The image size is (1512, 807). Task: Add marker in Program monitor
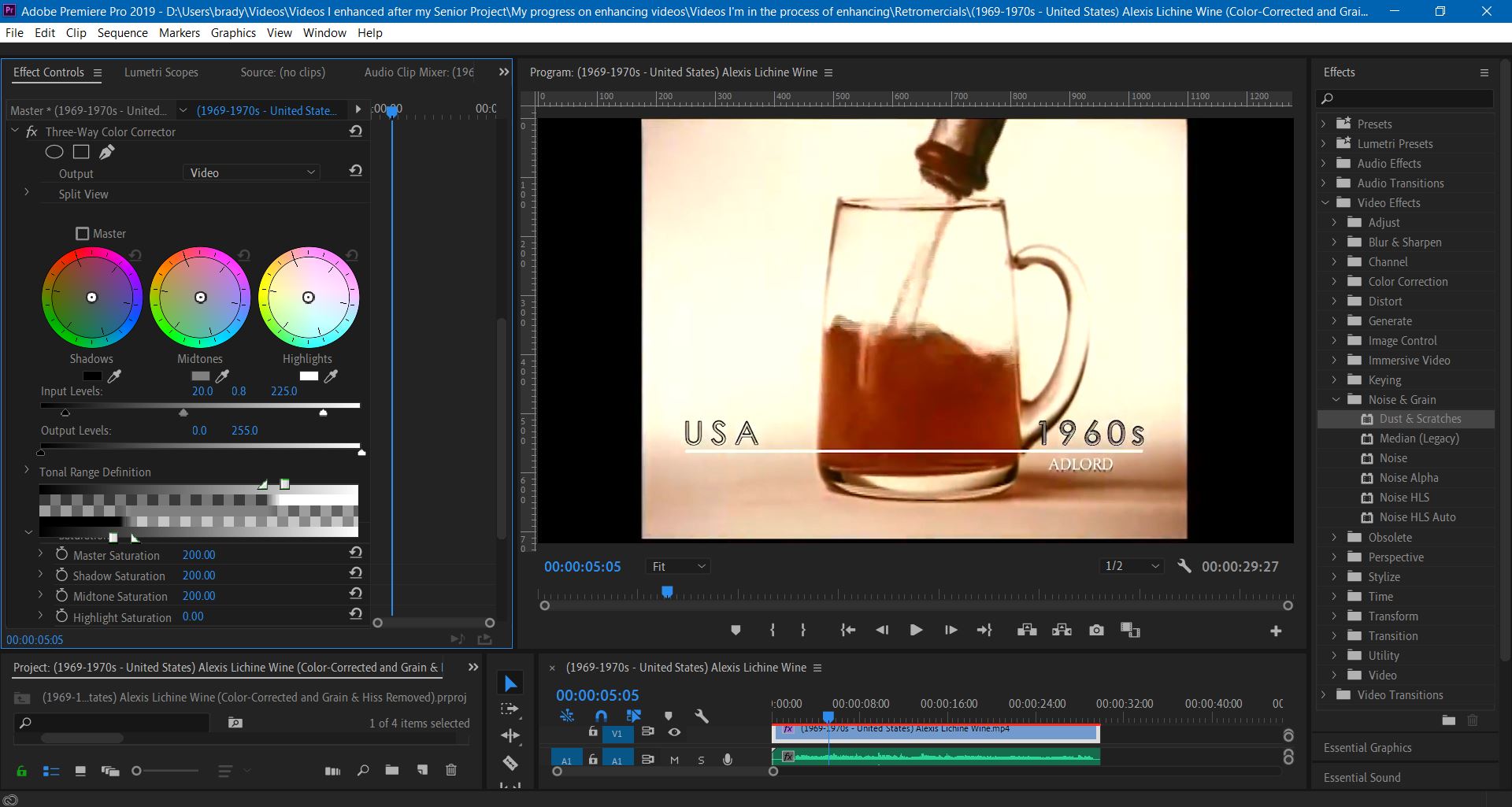pyautogui.click(x=736, y=630)
